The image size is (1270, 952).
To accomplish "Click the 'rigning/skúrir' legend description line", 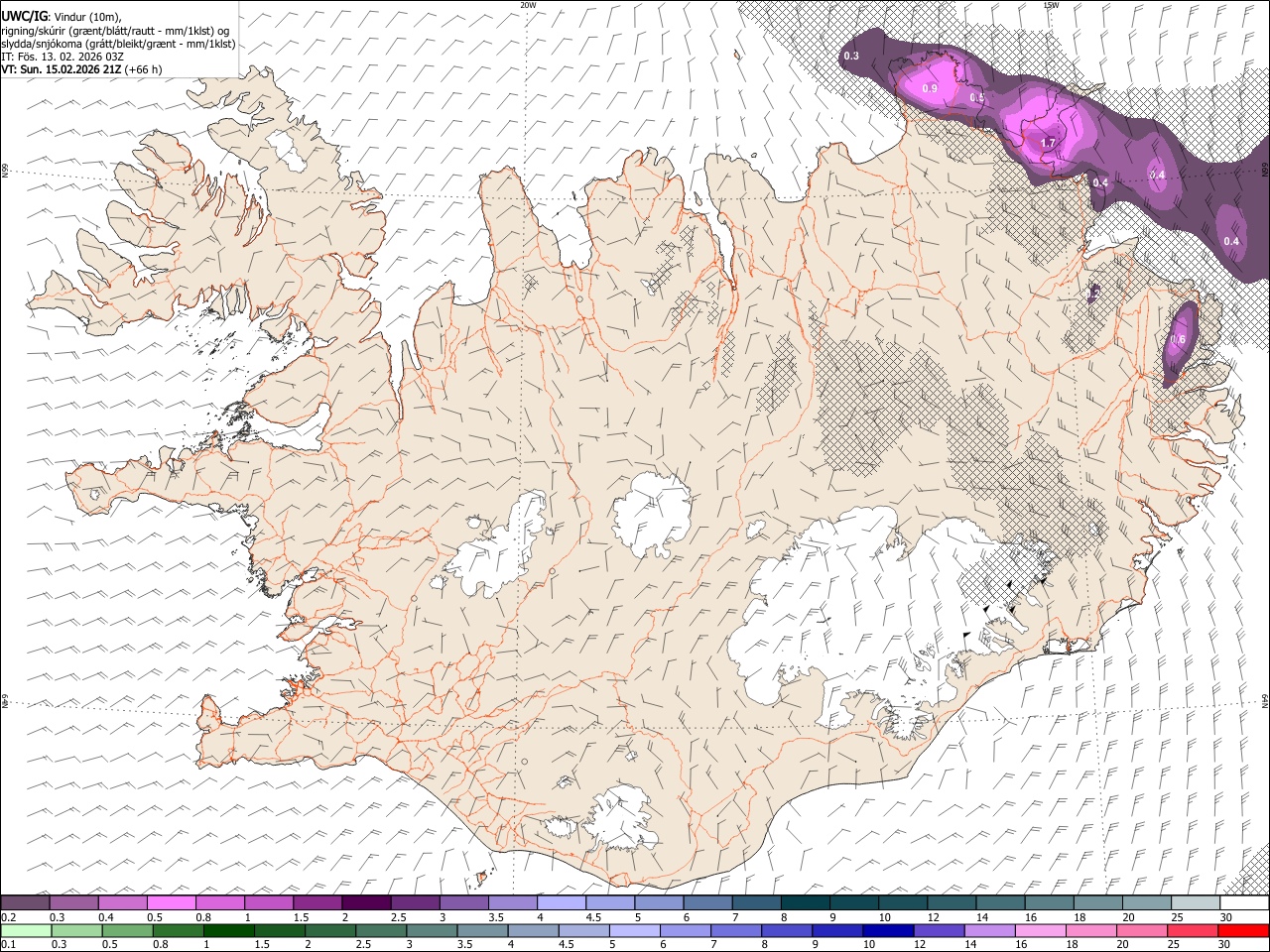I will point(116,30).
